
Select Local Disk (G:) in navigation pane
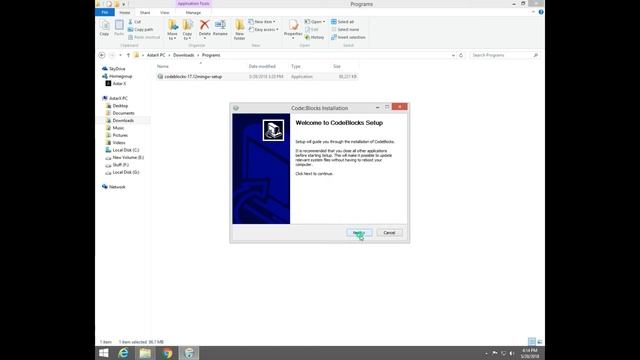[x=125, y=172]
